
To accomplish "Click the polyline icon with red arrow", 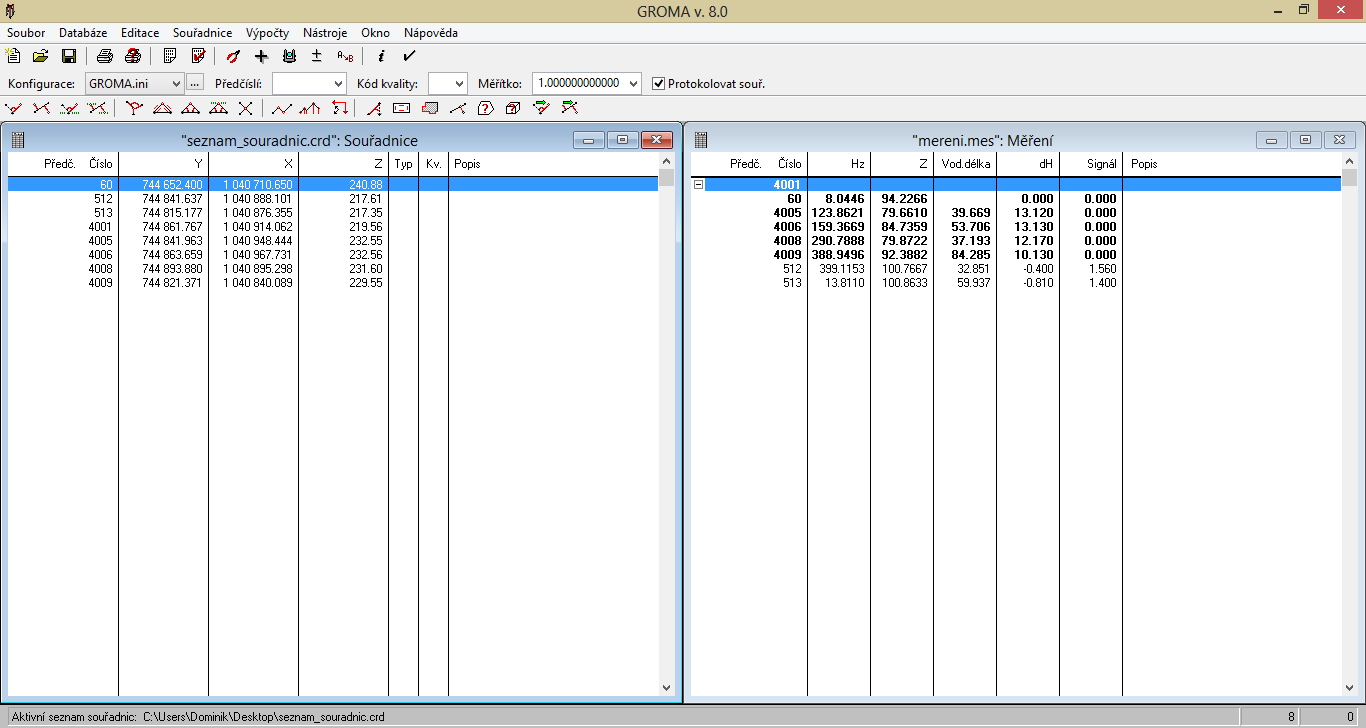I will [x=310, y=108].
